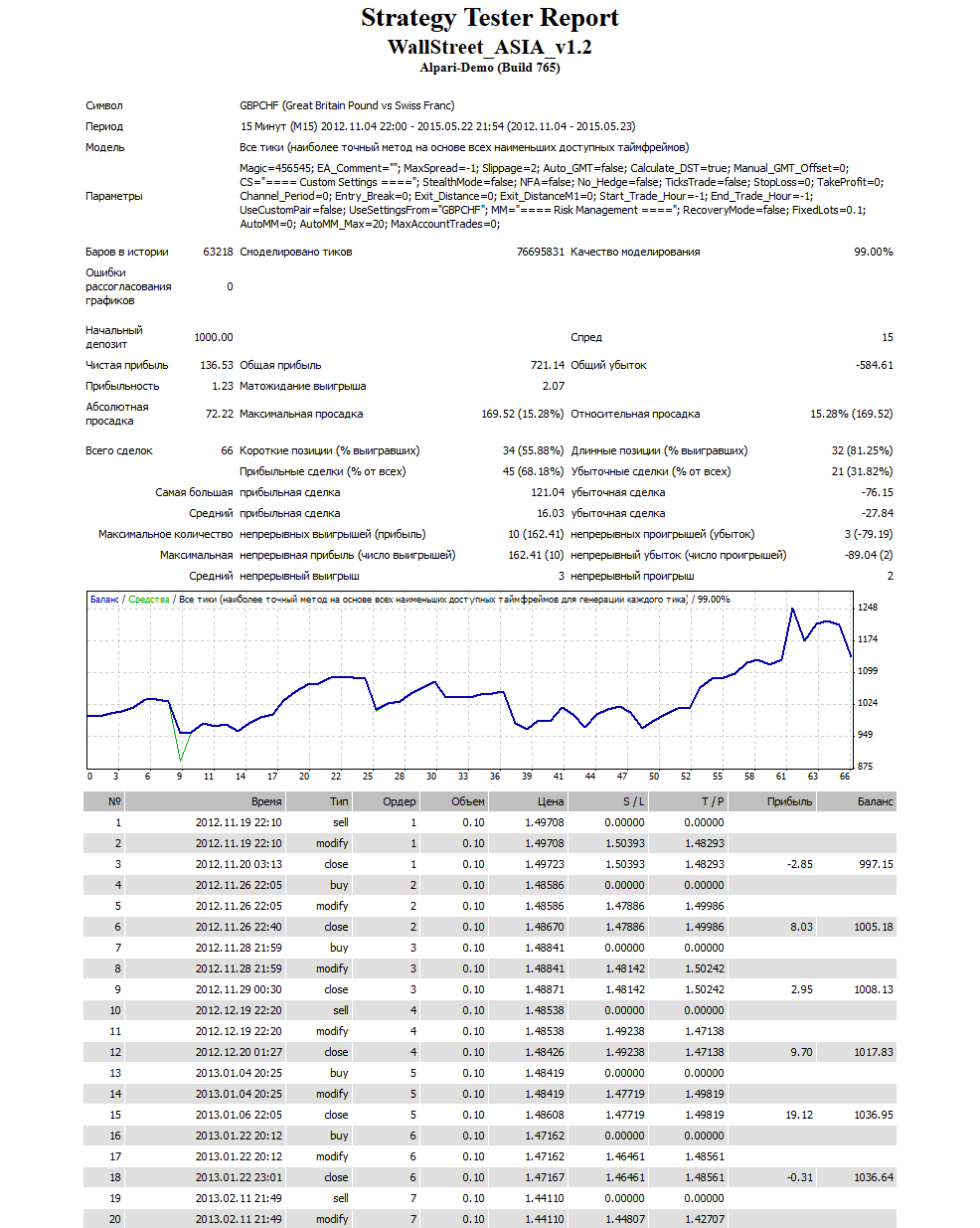Click net profit value "136.53"

(x=217, y=365)
